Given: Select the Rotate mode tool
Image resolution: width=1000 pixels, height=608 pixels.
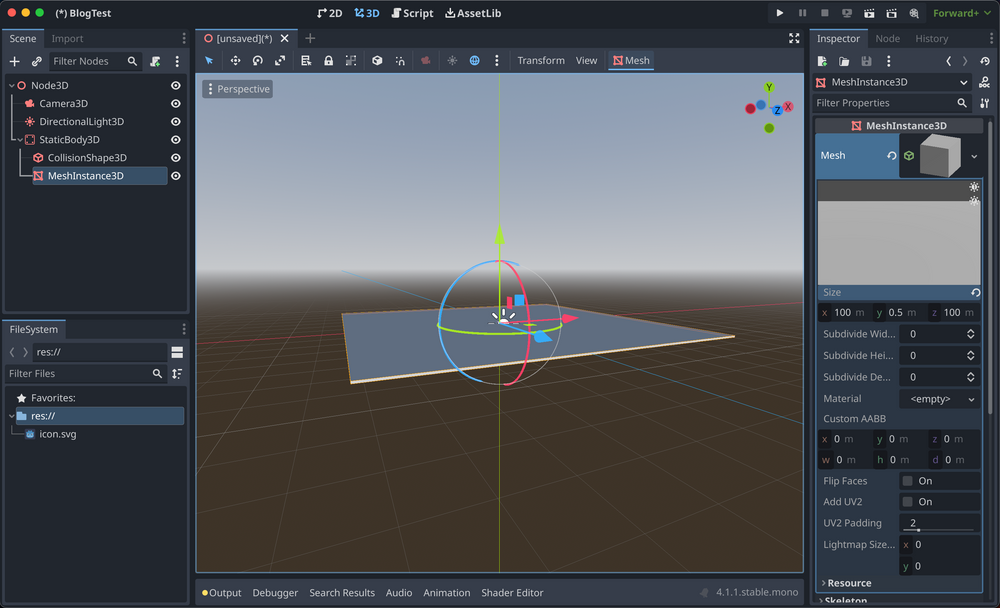Looking at the screenshot, I should click(x=258, y=60).
